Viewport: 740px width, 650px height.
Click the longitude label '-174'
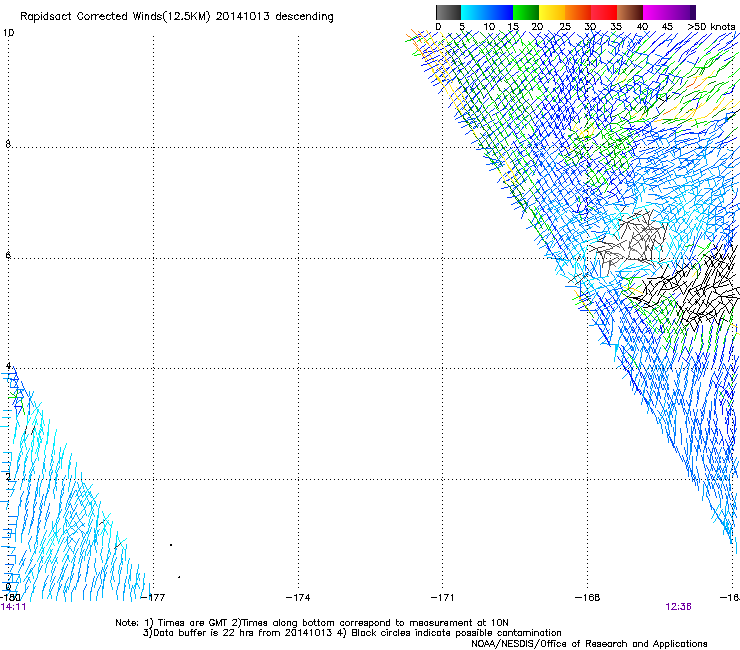click(x=298, y=598)
